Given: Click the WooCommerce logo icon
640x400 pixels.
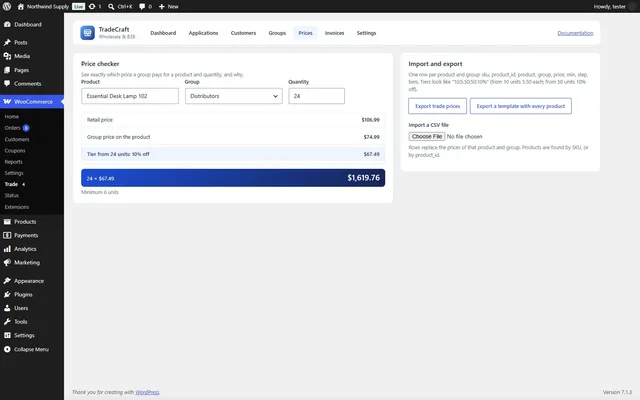Looking at the screenshot, I should [7, 102].
